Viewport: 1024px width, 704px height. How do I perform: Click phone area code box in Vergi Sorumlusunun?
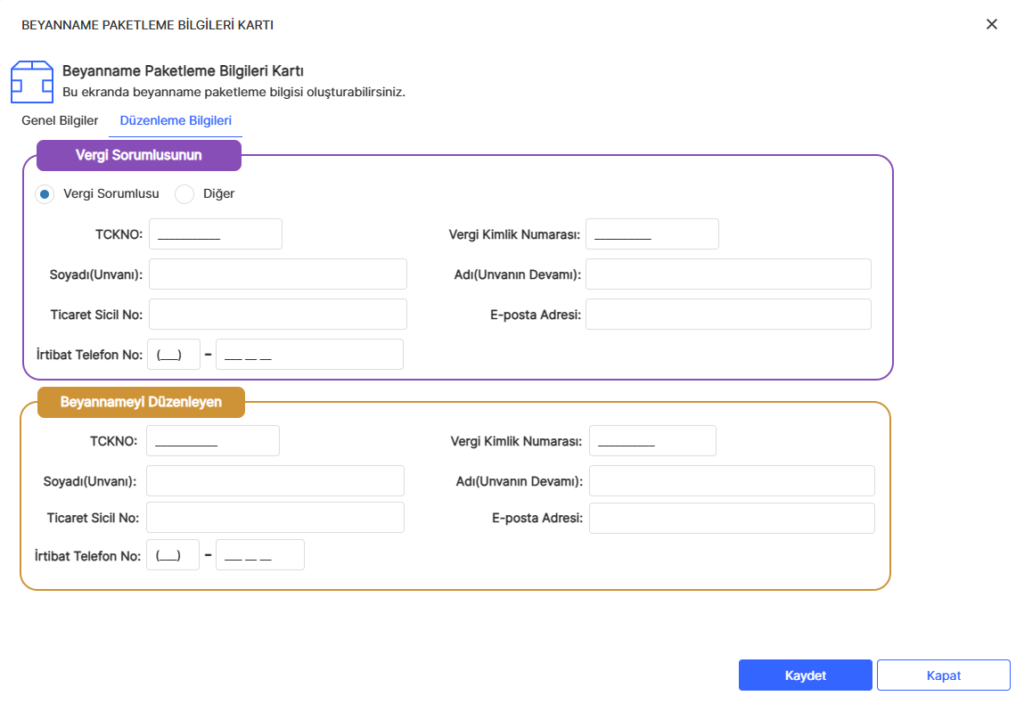[x=173, y=354]
